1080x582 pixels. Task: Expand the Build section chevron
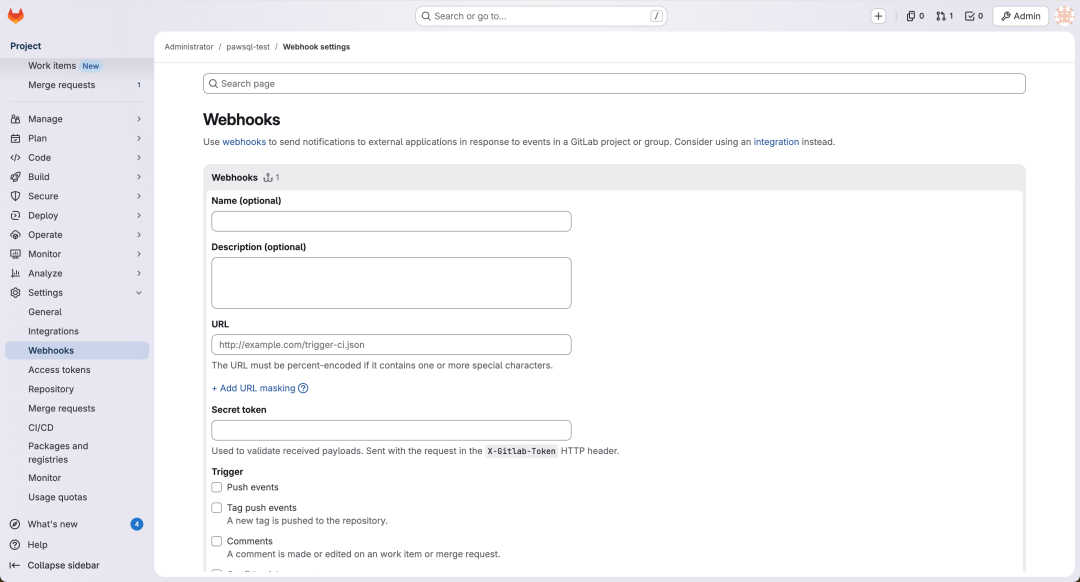pos(139,177)
